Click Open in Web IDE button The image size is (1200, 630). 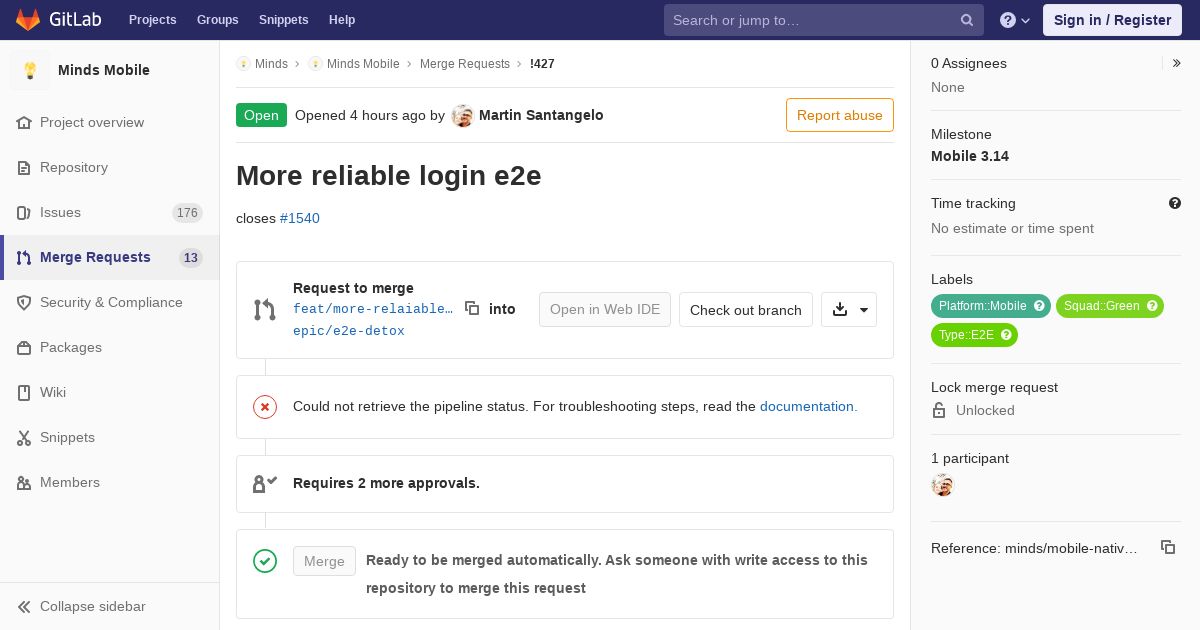tap(605, 310)
